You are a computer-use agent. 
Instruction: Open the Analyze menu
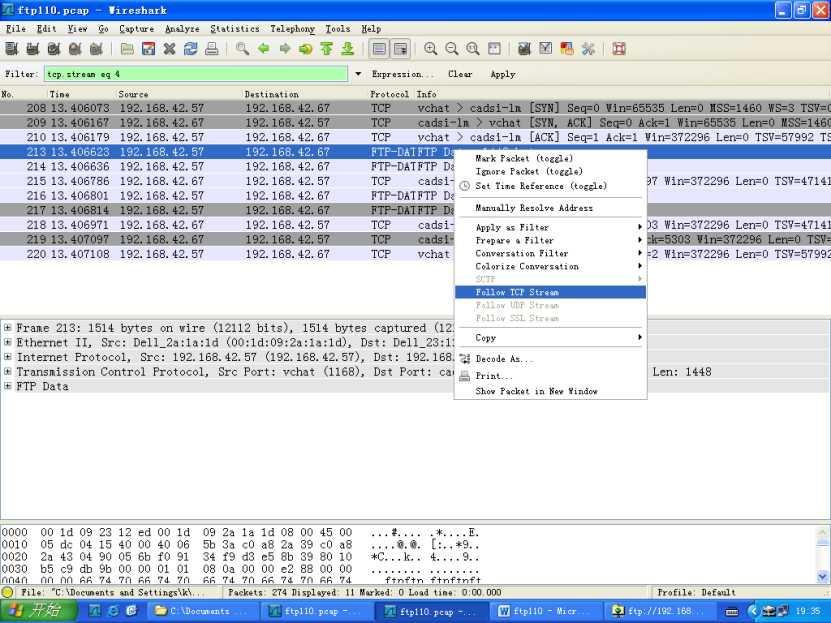pos(182,29)
